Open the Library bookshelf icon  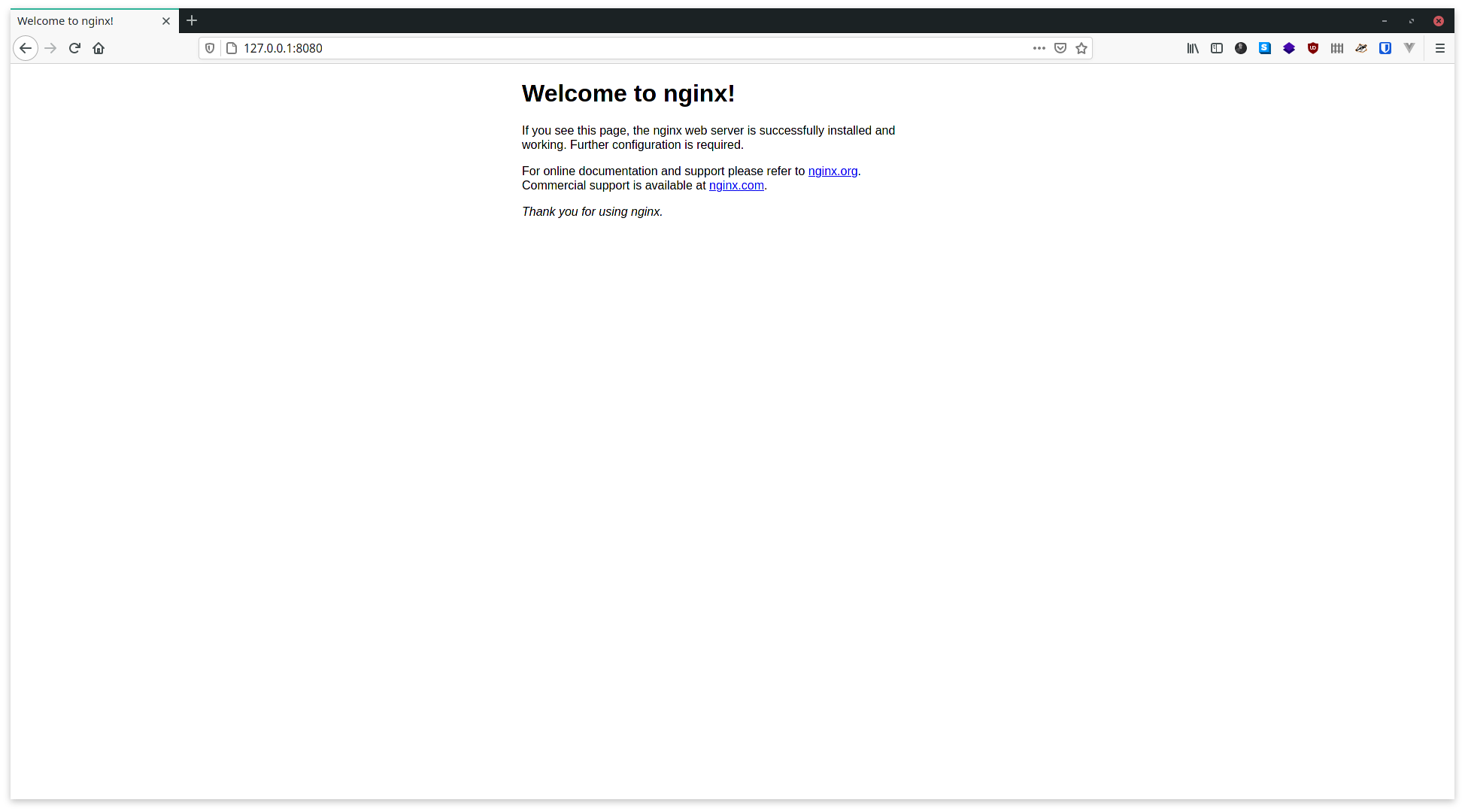(x=1193, y=48)
